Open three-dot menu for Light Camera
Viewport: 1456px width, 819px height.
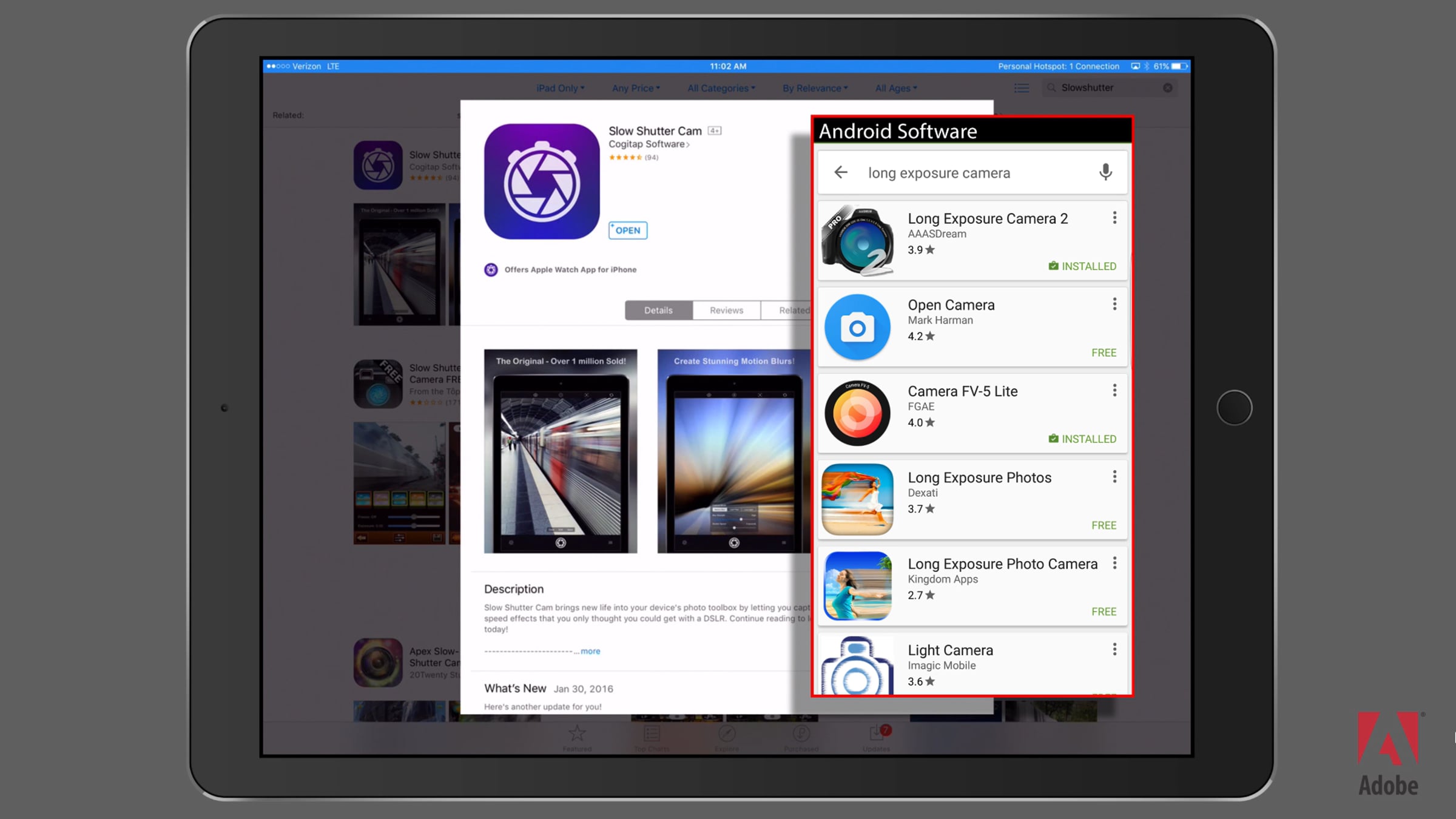(x=1114, y=649)
